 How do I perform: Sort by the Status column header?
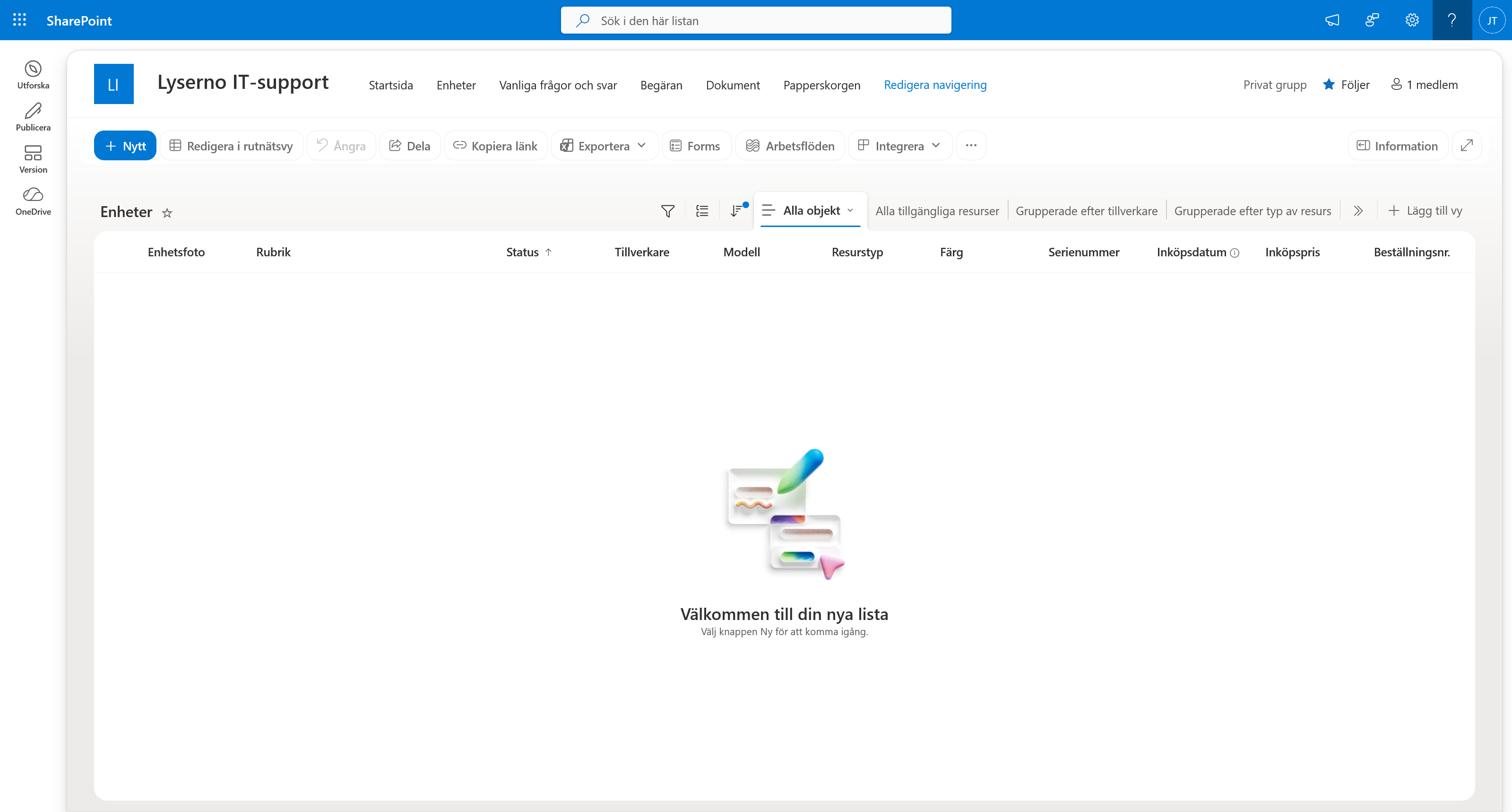tap(529, 252)
